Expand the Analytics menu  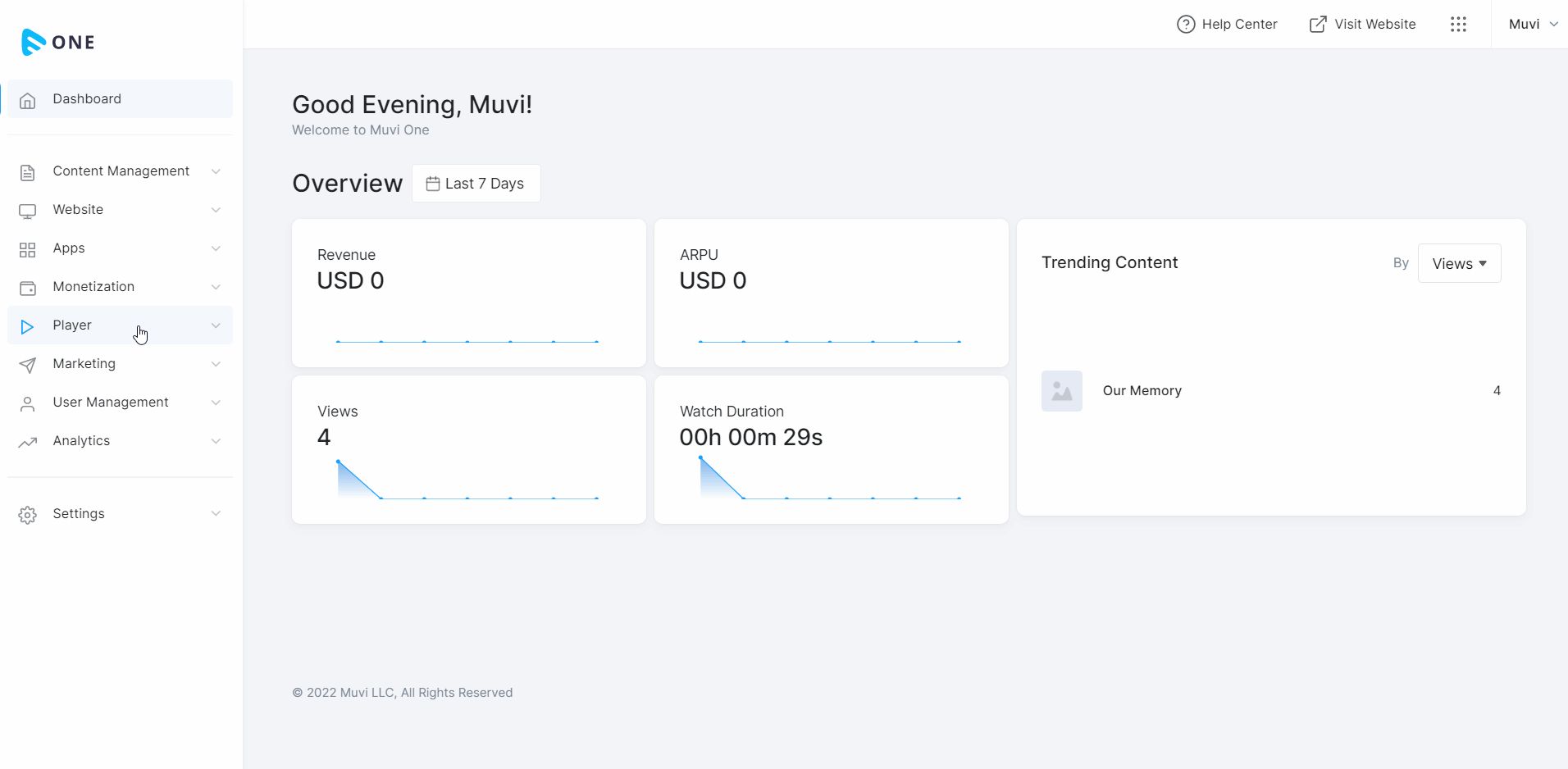(x=81, y=440)
